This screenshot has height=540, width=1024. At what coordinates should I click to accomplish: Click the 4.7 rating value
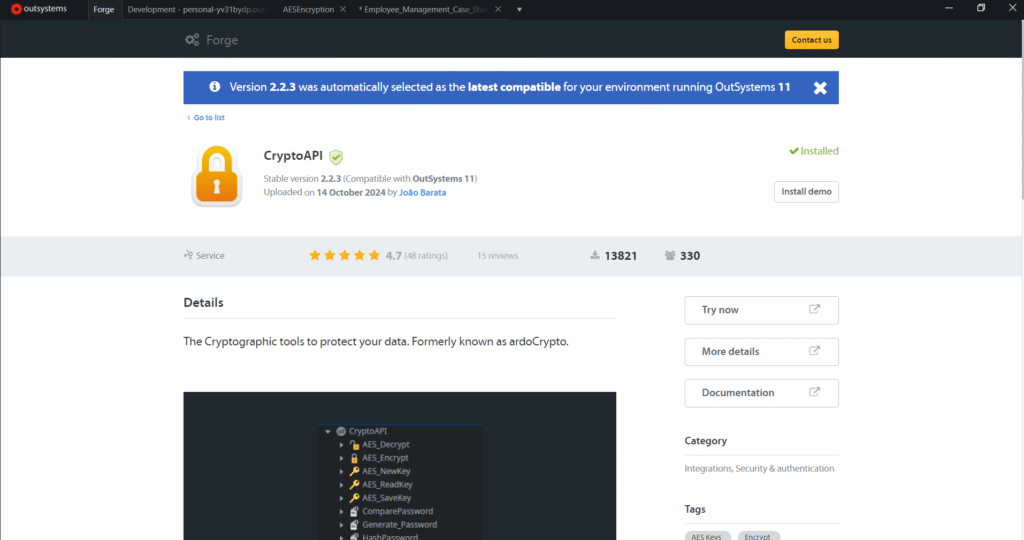click(x=393, y=256)
